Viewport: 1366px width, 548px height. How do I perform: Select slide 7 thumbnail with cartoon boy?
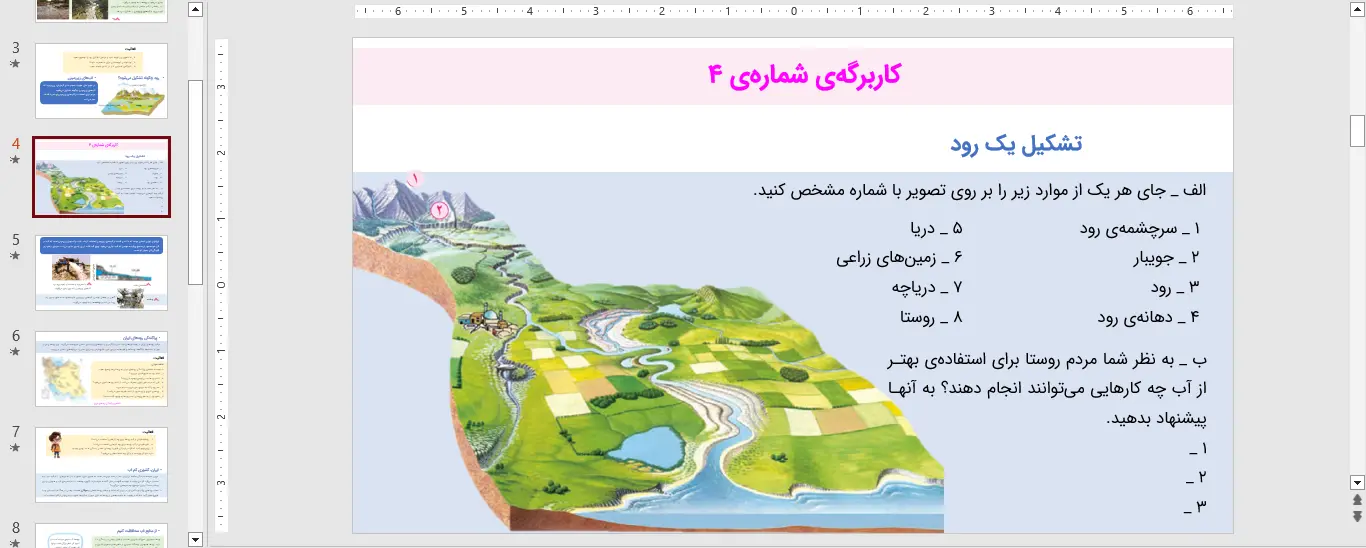point(102,465)
